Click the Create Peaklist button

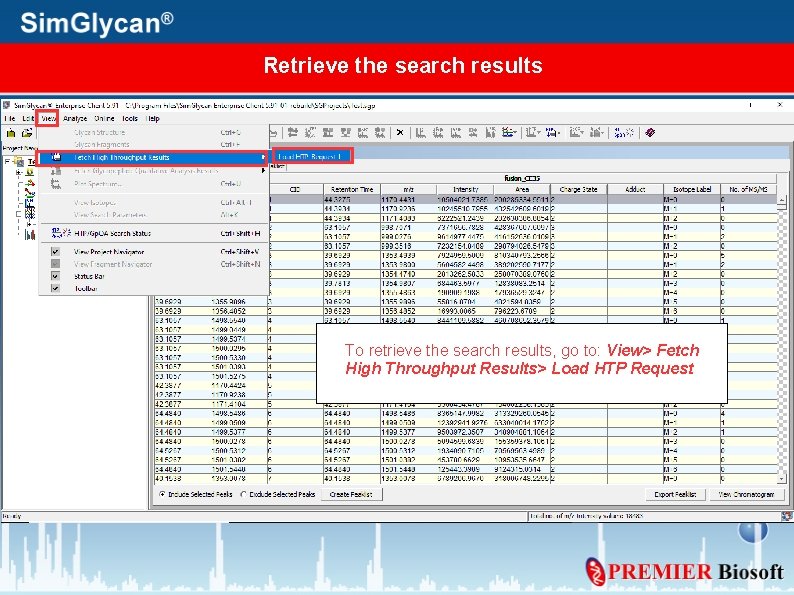[x=351, y=494]
